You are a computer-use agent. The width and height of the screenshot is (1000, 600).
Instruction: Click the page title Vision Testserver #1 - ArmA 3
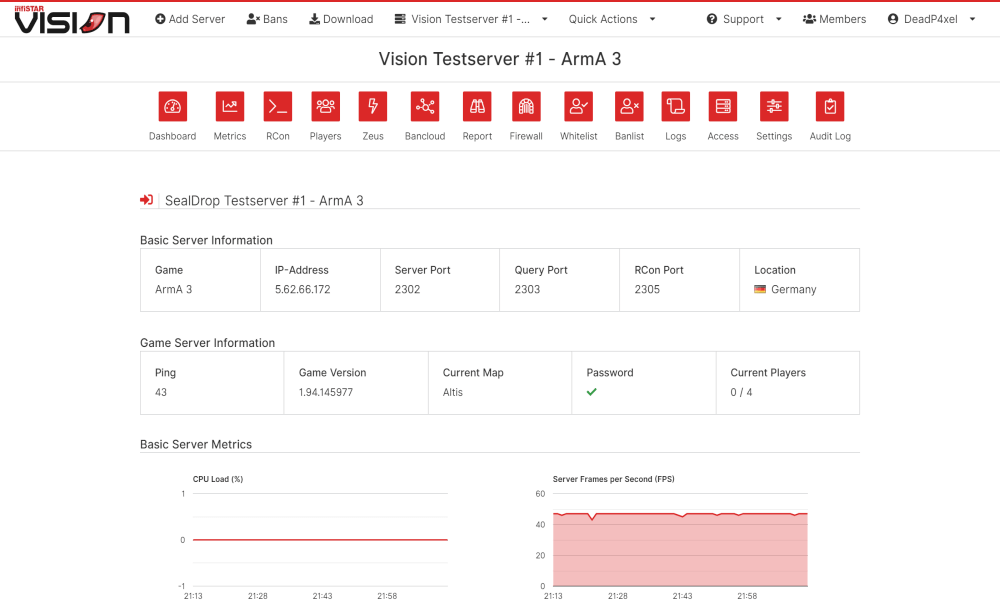[500, 59]
